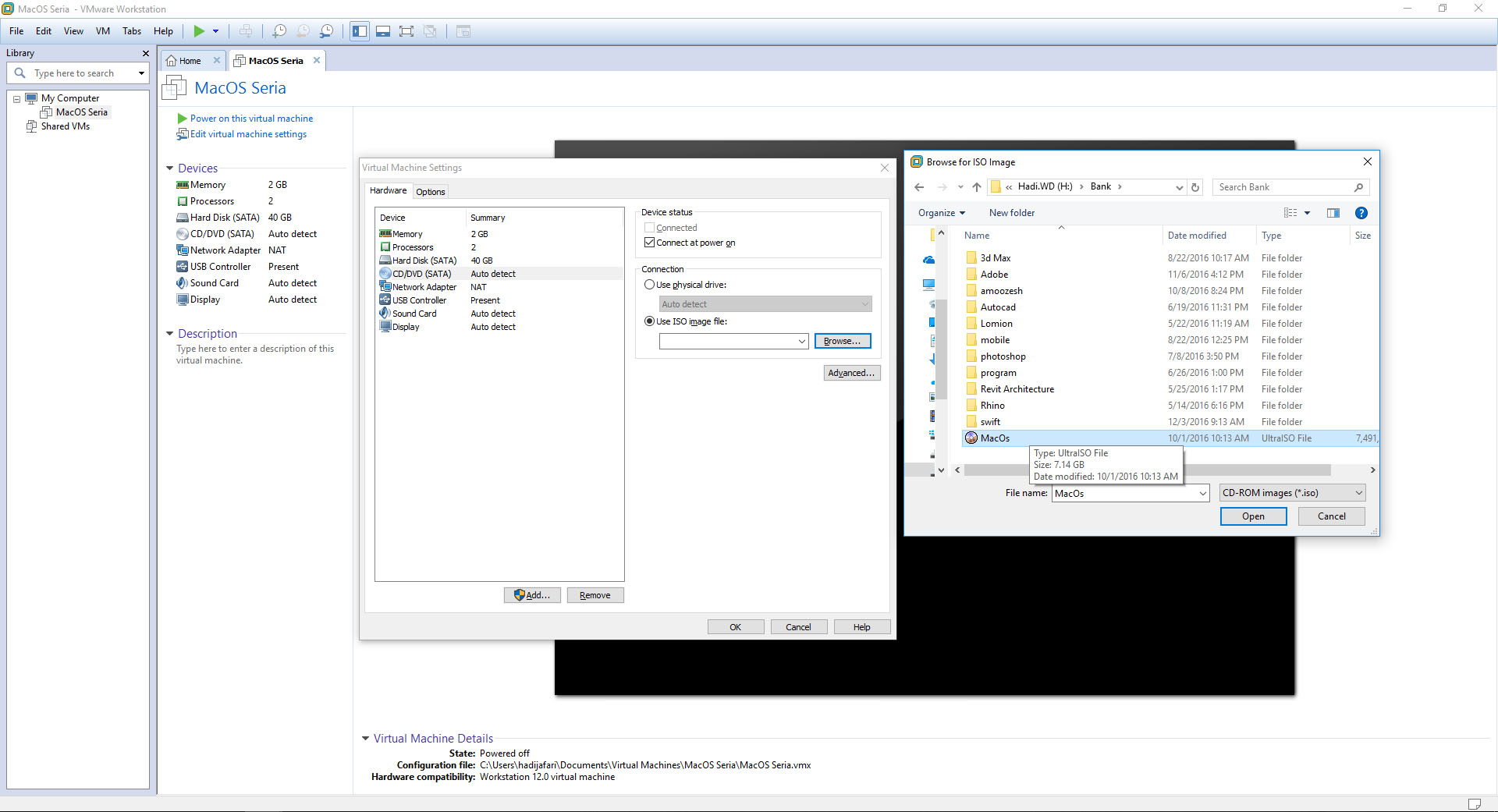Click the search magnifier in Search Bank box
Viewport: 1498px width, 812px height.
tap(1358, 187)
